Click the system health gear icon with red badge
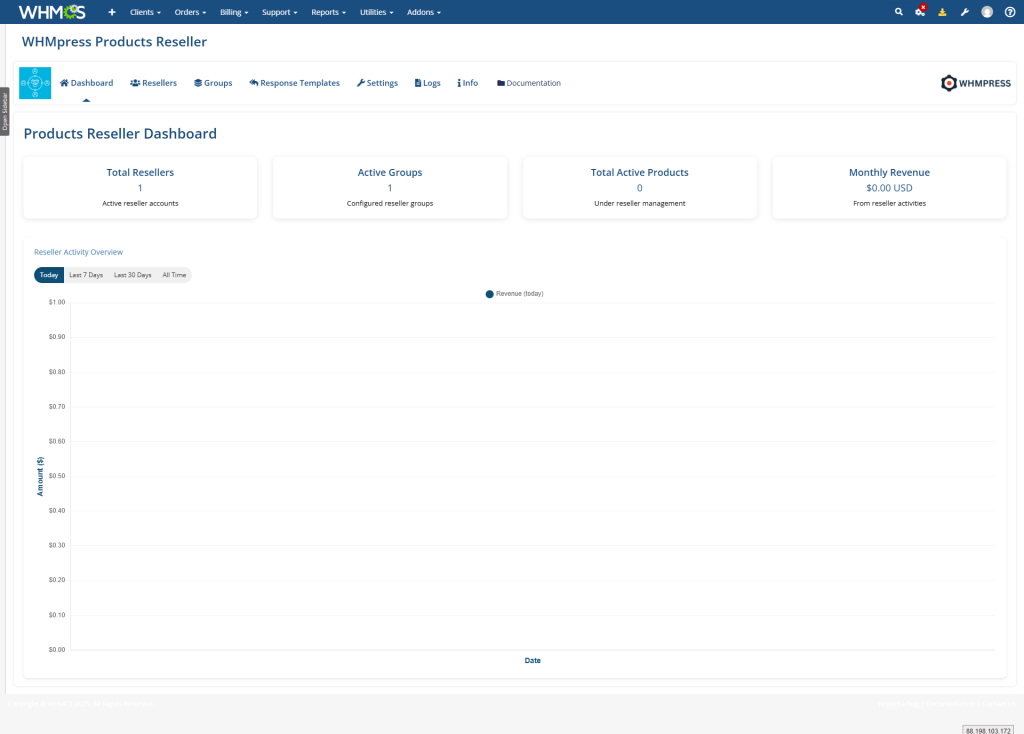Image resolution: width=1024 pixels, height=734 pixels. click(919, 11)
